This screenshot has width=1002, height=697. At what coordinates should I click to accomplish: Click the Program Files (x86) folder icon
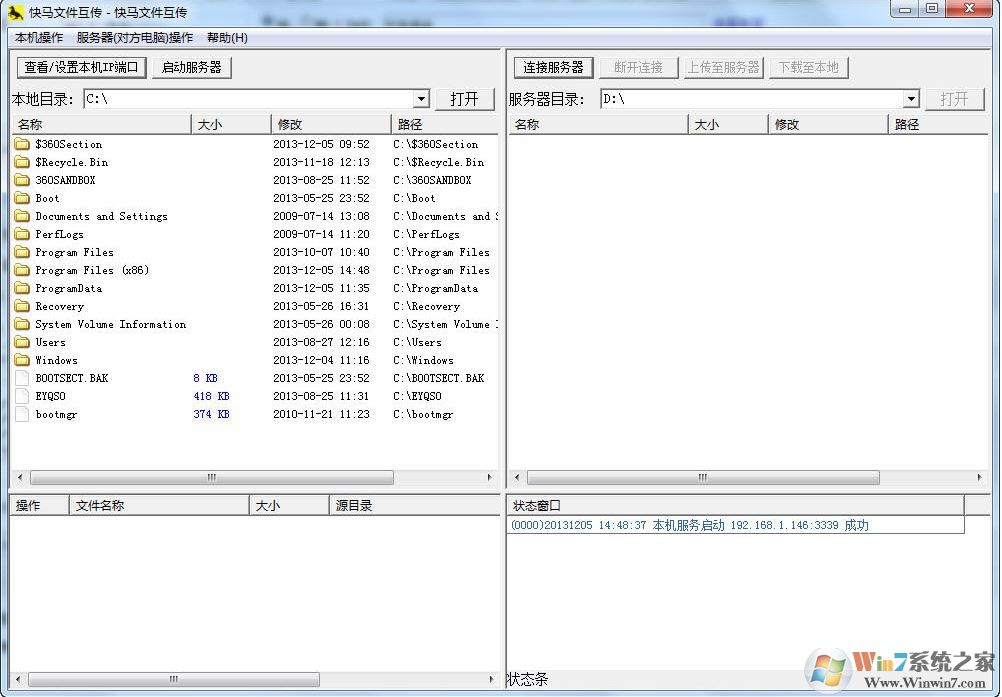(22, 270)
